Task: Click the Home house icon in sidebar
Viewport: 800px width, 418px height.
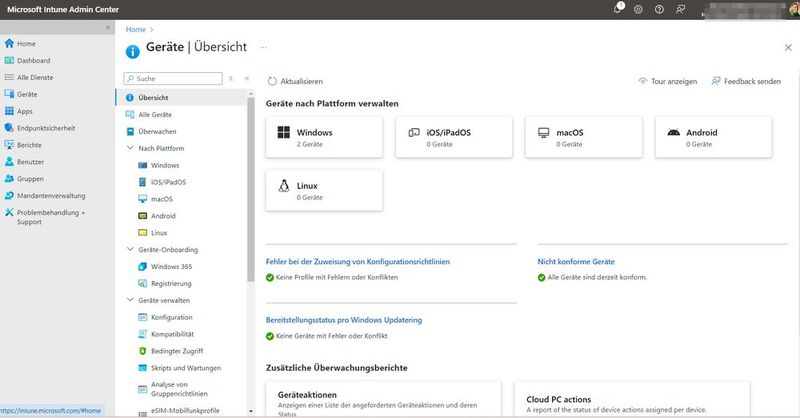Action: 9,43
